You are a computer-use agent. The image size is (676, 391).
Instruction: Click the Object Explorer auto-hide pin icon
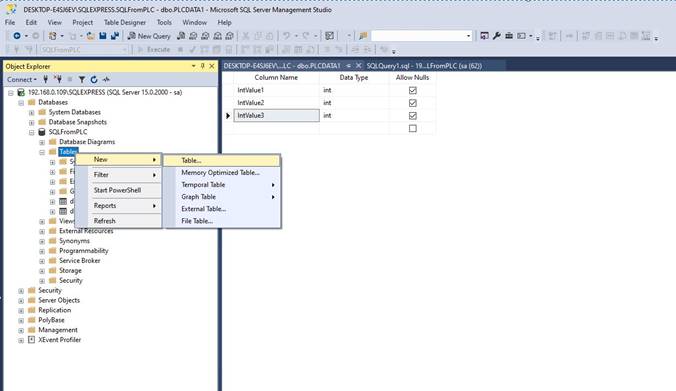203,66
